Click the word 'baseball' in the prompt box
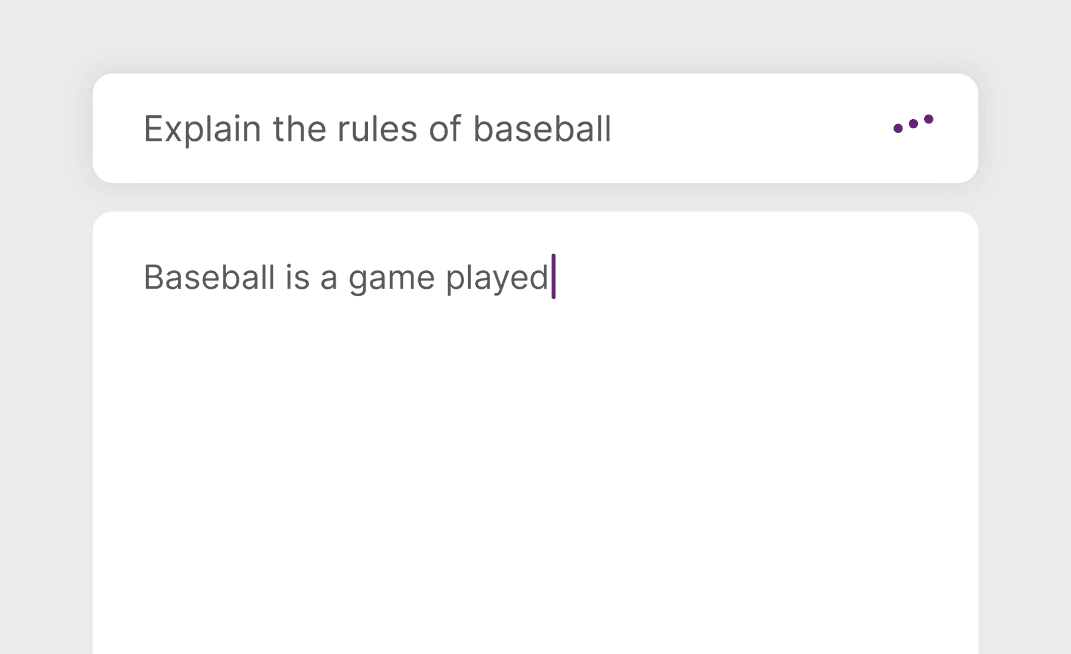The width and height of the screenshot is (1071, 654). point(542,129)
